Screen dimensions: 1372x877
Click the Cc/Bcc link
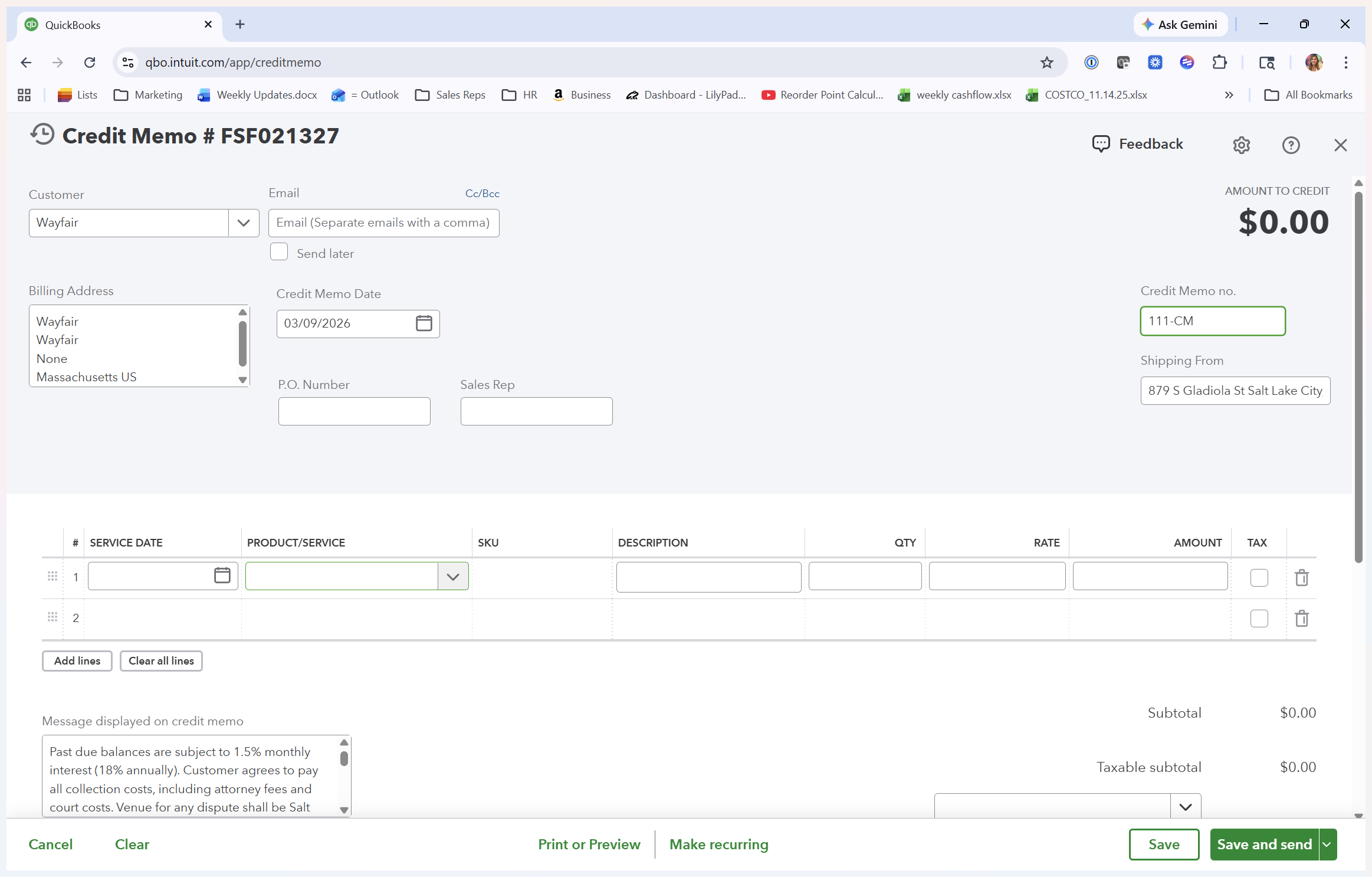482,194
